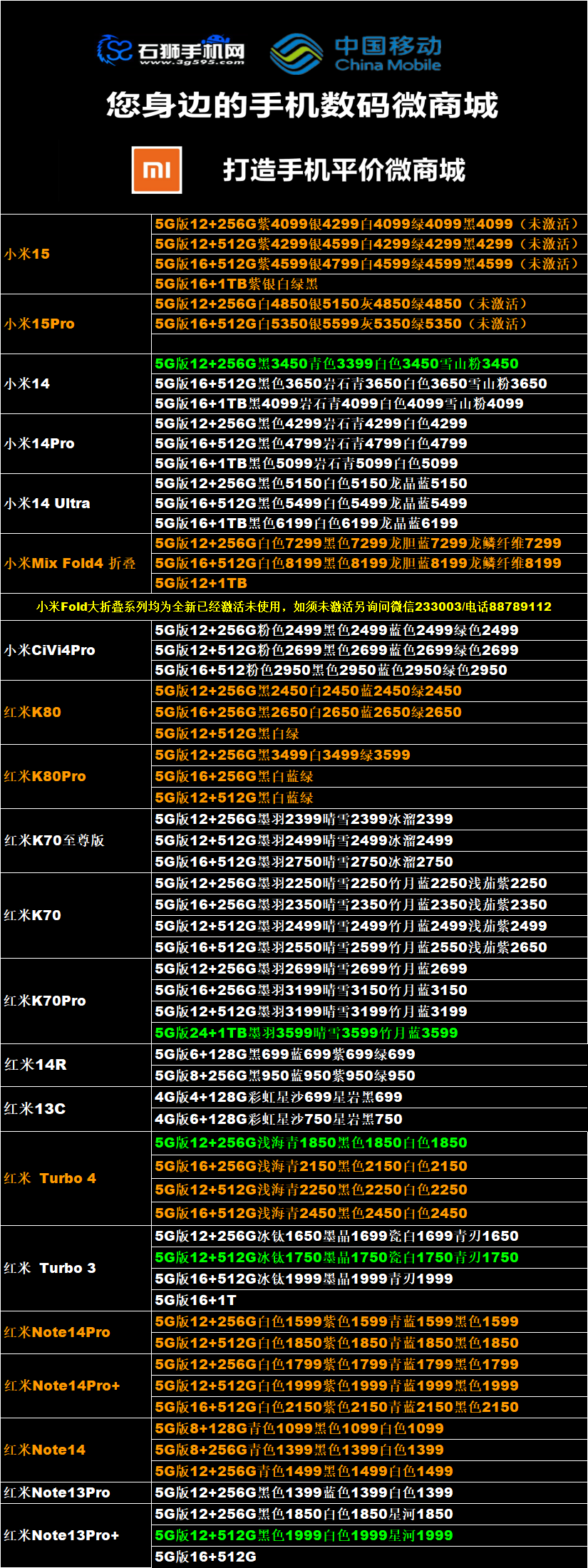Click the Note13Pro+ row "5G版16+512G"
This screenshot has height=1568, width=588.
point(369,1557)
